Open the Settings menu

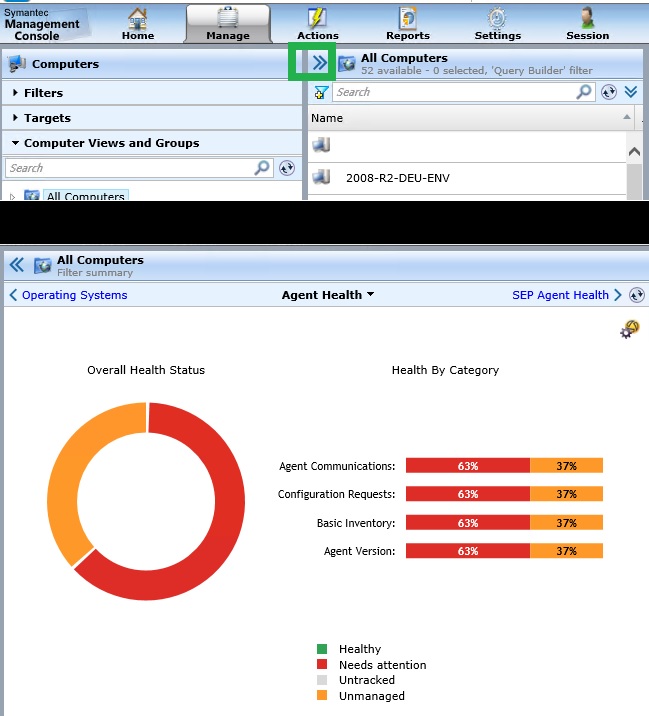497,24
